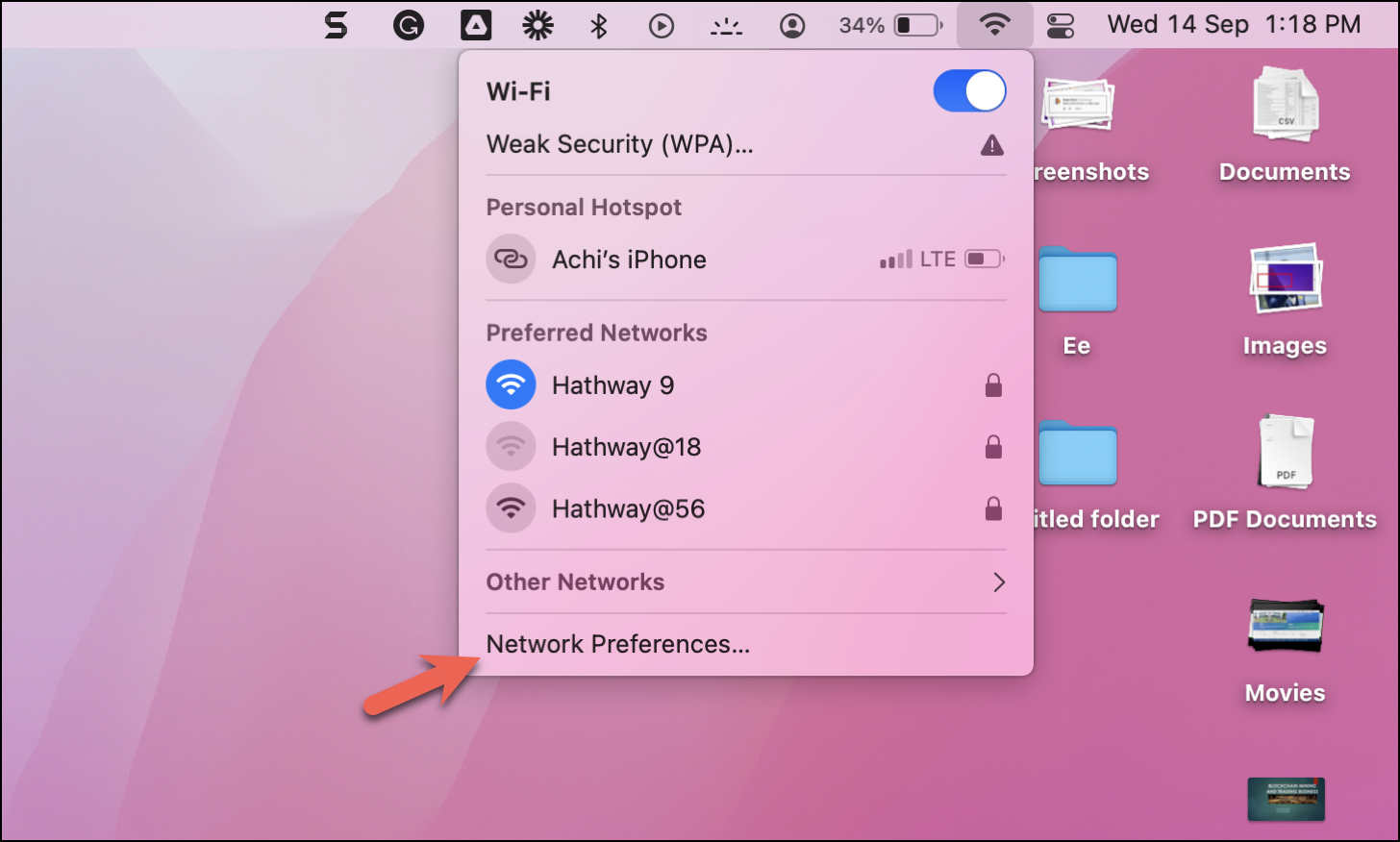The width and height of the screenshot is (1400, 842).
Task: Click the hotspot link icon for Achi's iPhone
Action: pos(511,260)
